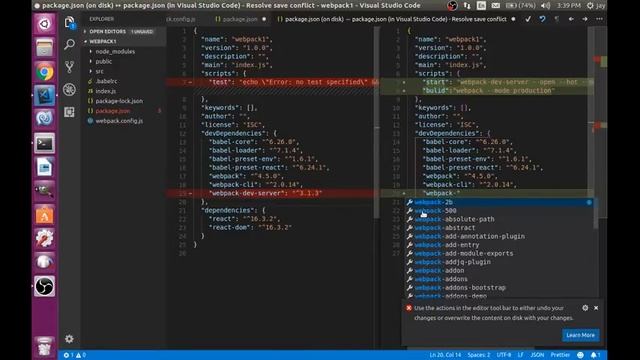640x360 pixels.
Task: Open LibreOffice Writer from the dock
Action: [x=44, y=167]
